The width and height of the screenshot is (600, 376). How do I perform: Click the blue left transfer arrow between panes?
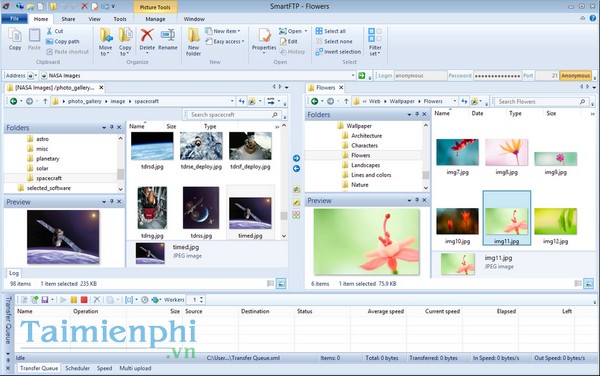[296, 169]
